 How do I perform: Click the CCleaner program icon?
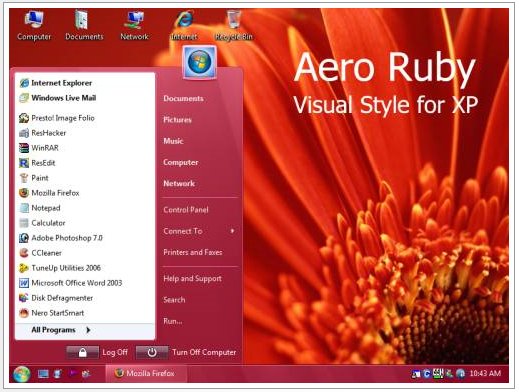pos(24,253)
